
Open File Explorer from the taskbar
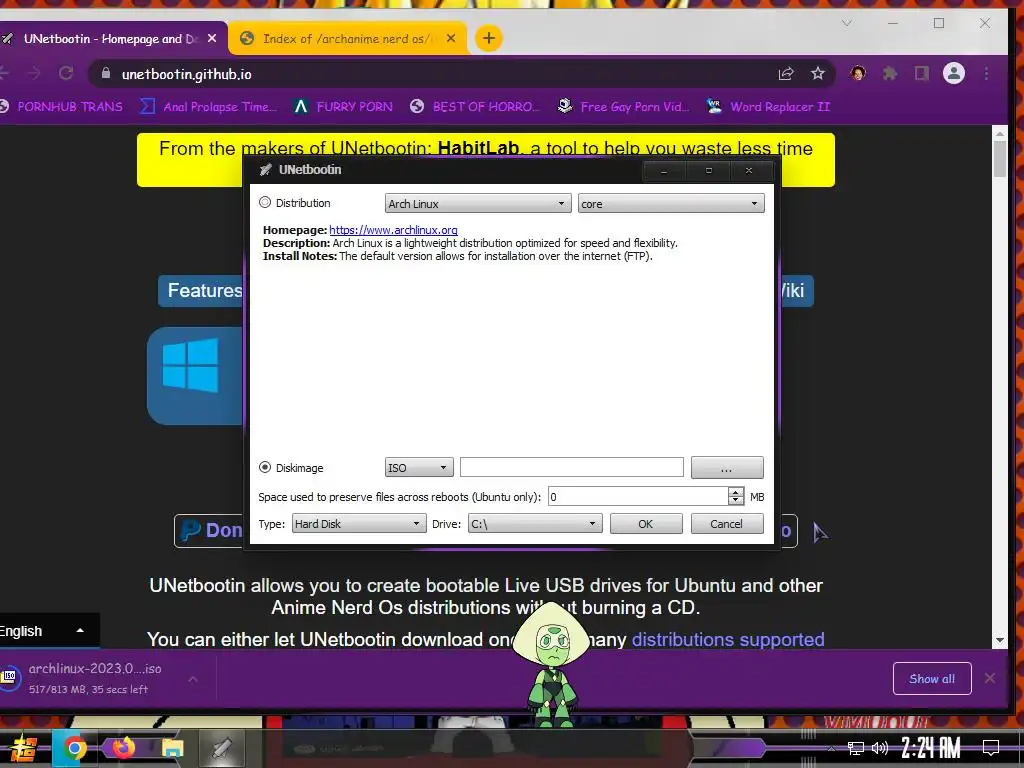172,748
